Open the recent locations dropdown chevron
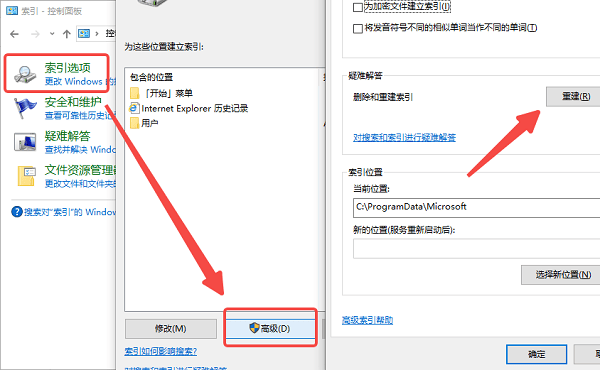The width and height of the screenshot is (600, 370). (x=52, y=34)
